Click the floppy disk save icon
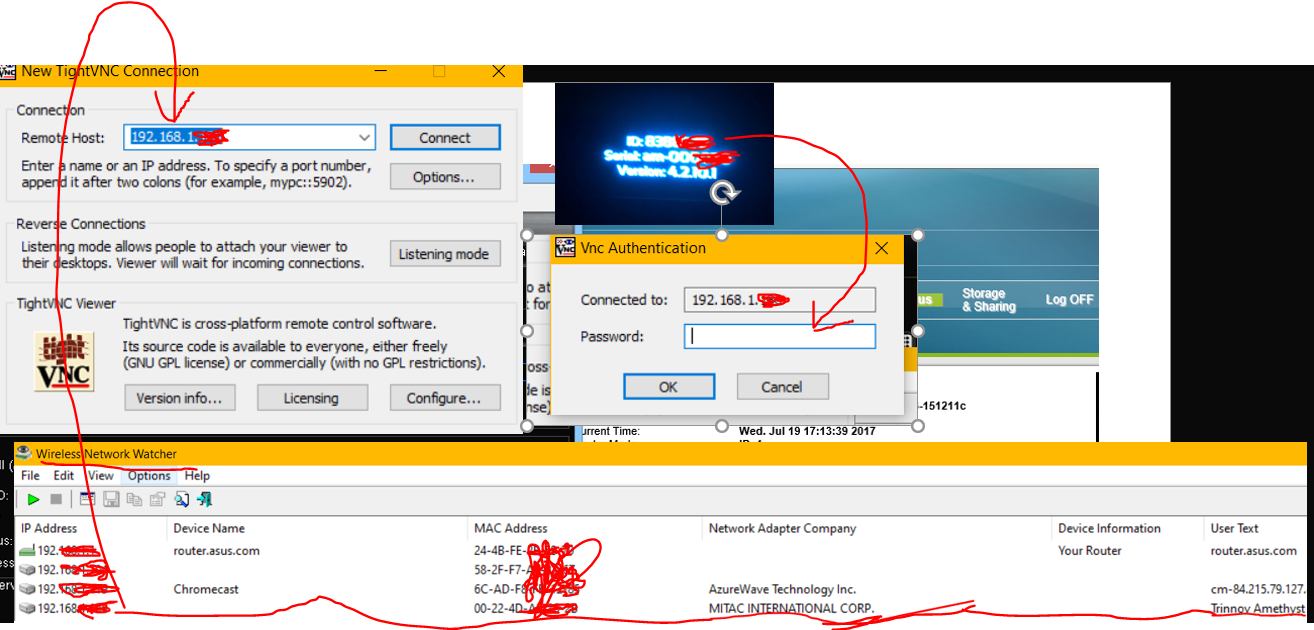 click(111, 499)
